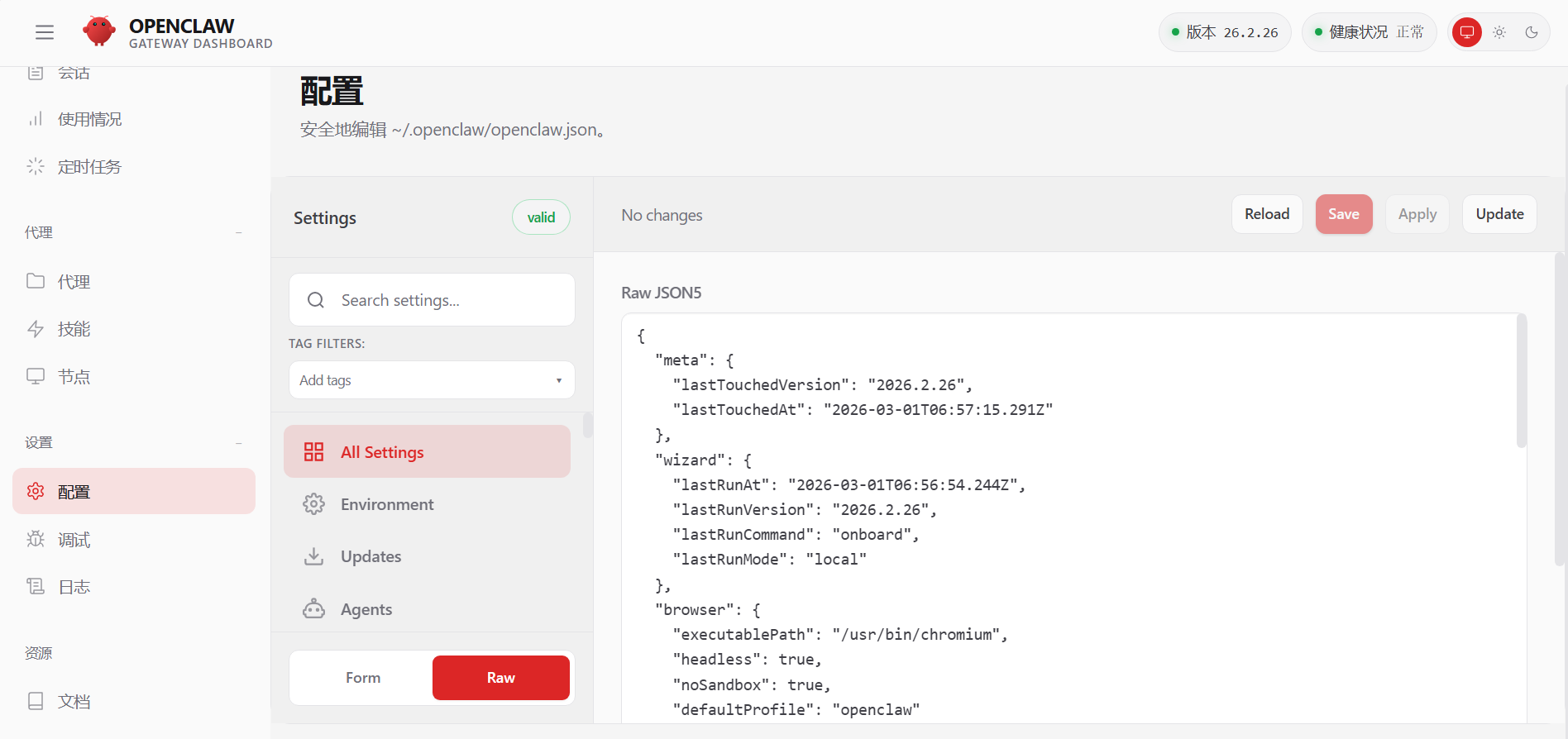The width and height of the screenshot is (1568, 739).
Task: Click the hamburger menu icon
Action: click(45, 32)
